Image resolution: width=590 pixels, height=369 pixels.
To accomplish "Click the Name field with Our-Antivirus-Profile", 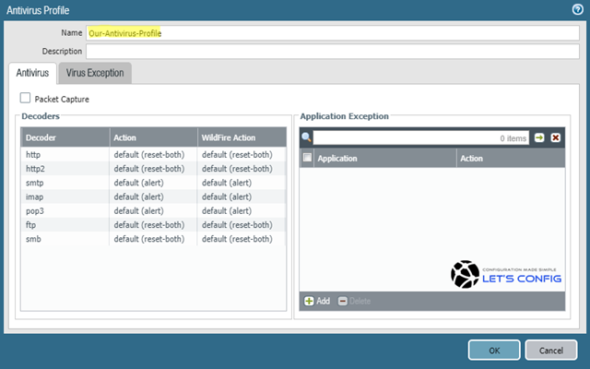I will [x=333, y=33].
